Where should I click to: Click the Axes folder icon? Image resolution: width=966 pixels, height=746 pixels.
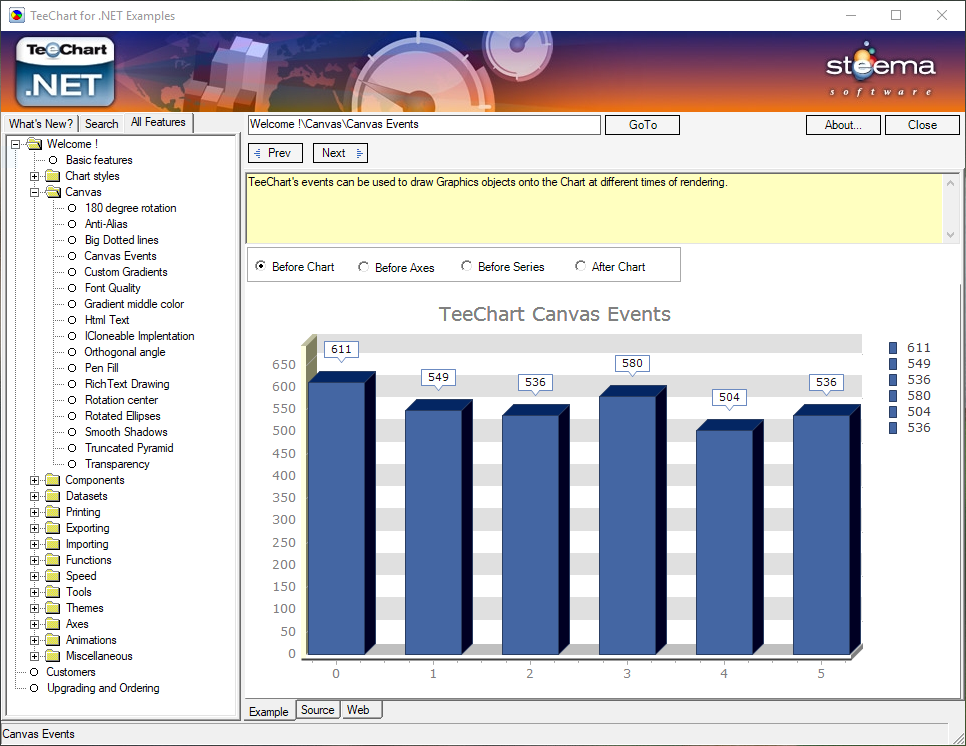click(53, 624)
